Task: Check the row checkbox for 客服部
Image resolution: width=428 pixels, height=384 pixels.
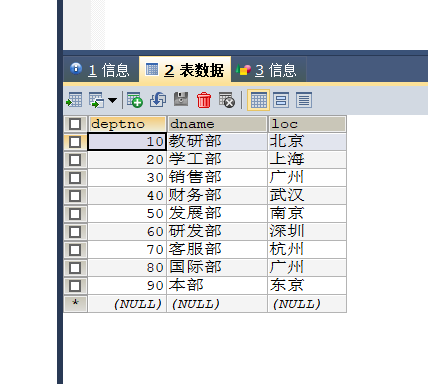Action: pos(75,250)
